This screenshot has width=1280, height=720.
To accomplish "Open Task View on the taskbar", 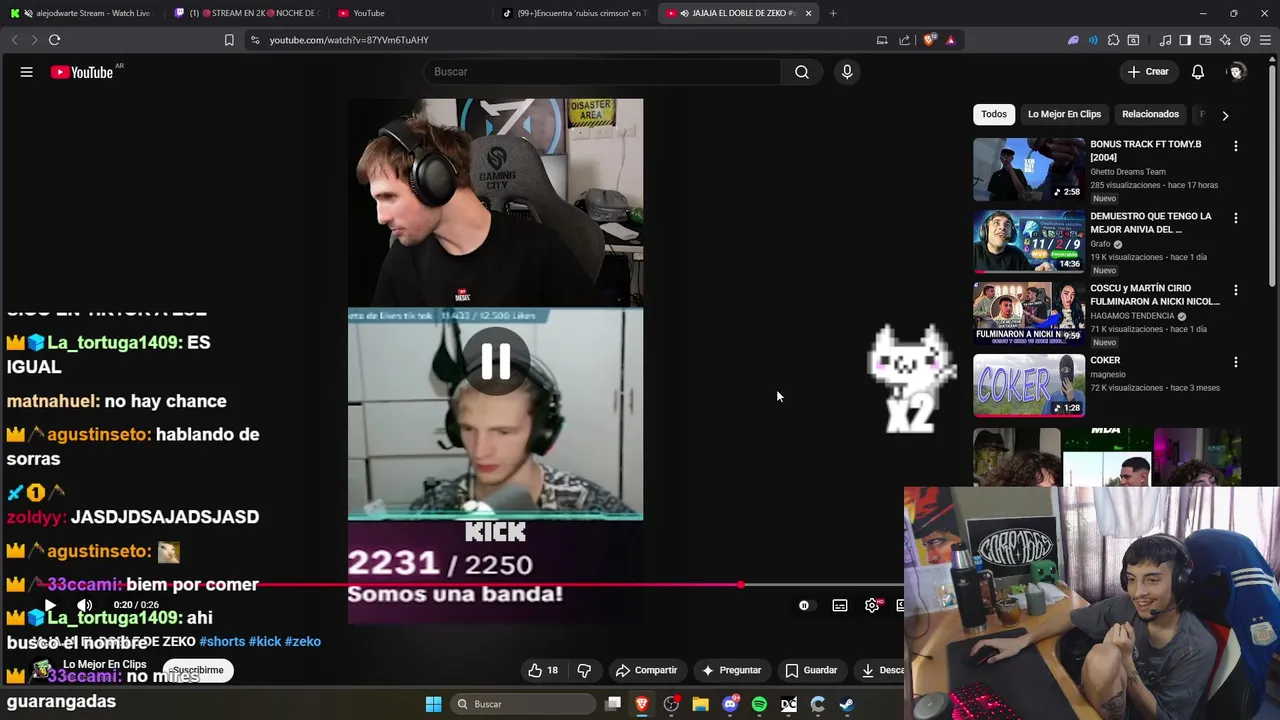I will [x=613, y=704].
